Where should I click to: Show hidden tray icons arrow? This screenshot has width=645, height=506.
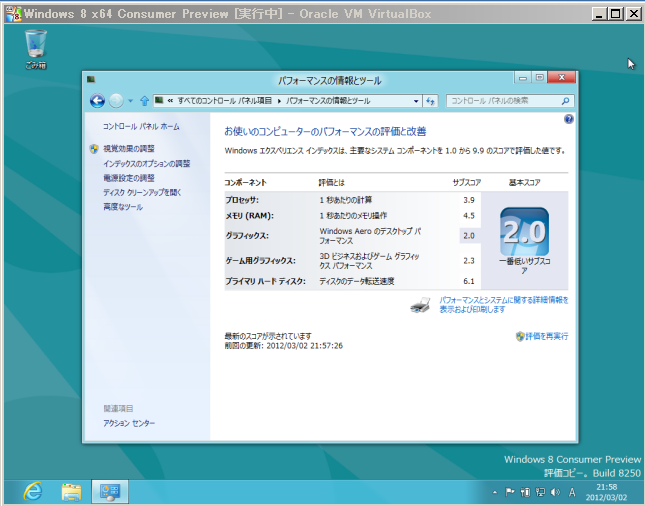[x=495, y=492]
